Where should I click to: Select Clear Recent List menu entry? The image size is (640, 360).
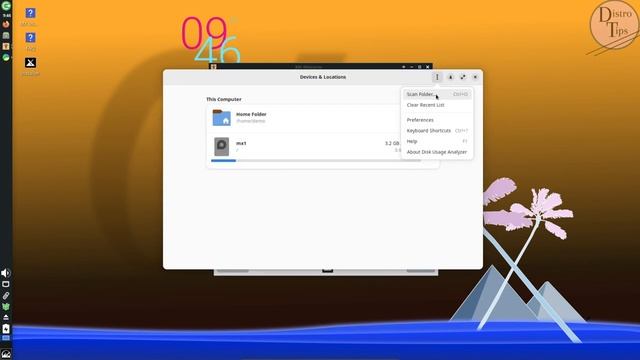point(437,105)
